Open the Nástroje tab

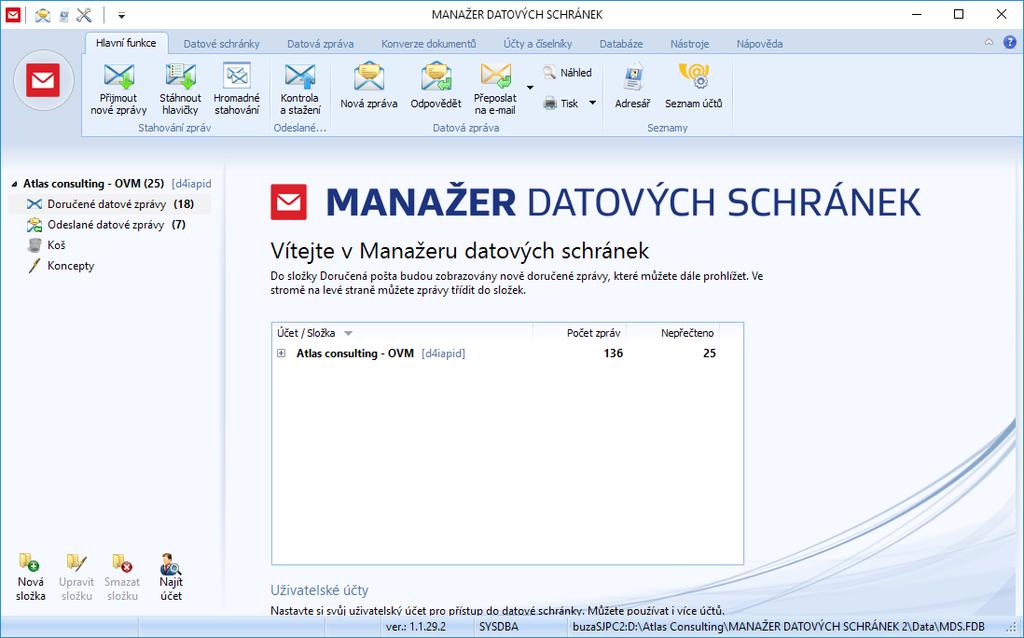tap(690, 44)
